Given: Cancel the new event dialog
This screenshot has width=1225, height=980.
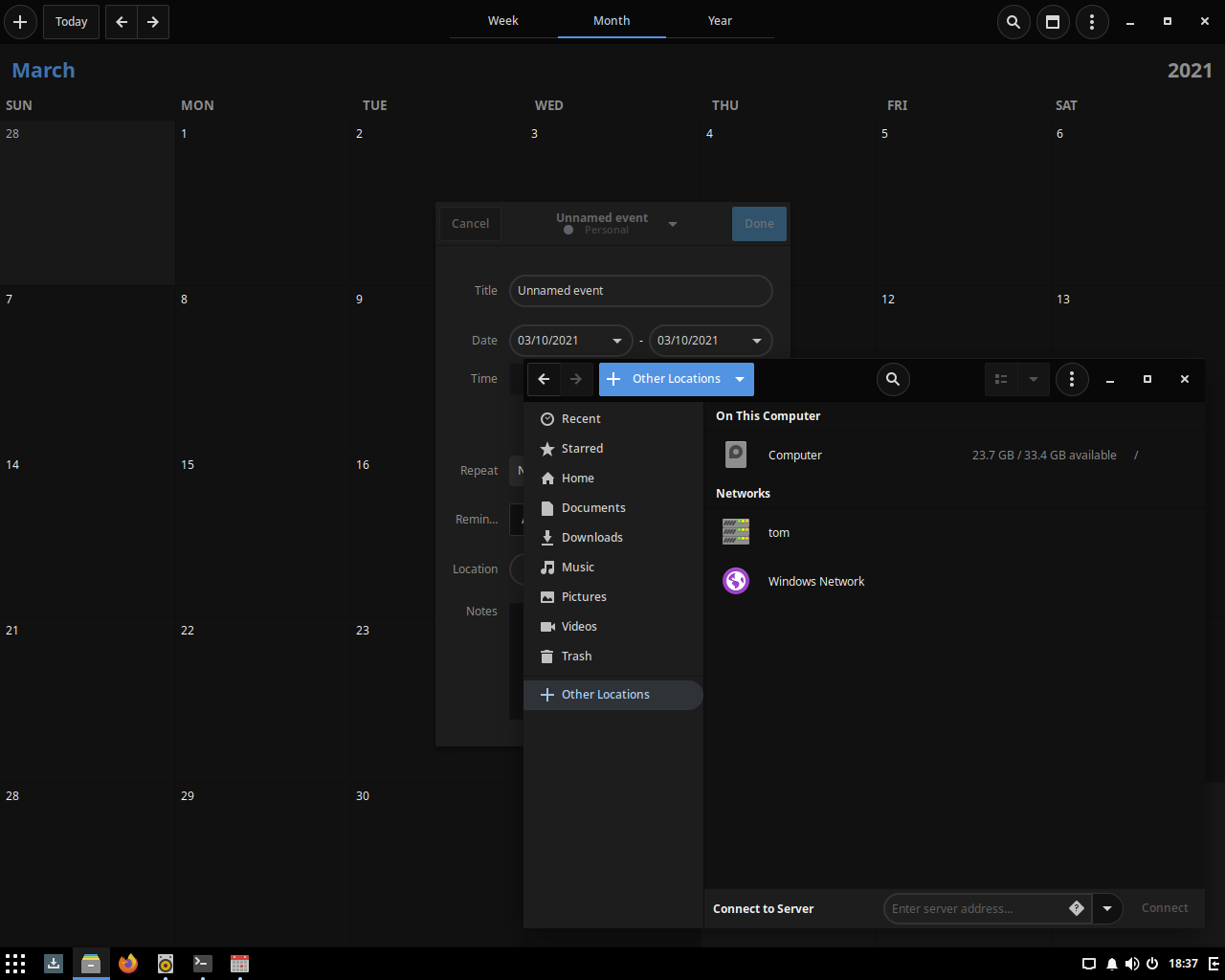Looking at the screenshot, I should 470,224.
